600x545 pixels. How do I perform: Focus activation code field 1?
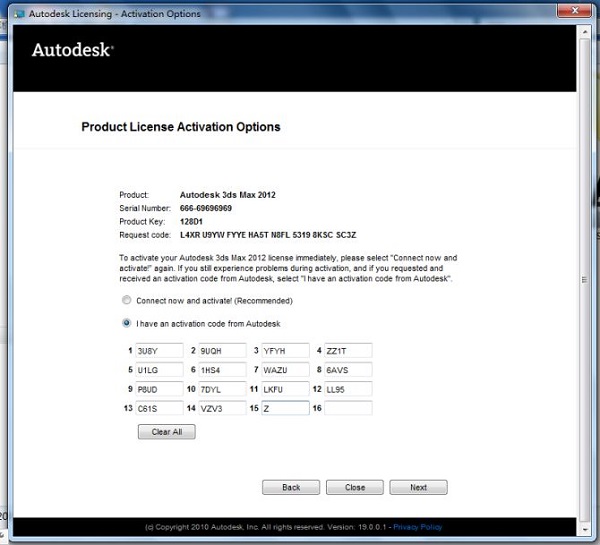159,351
